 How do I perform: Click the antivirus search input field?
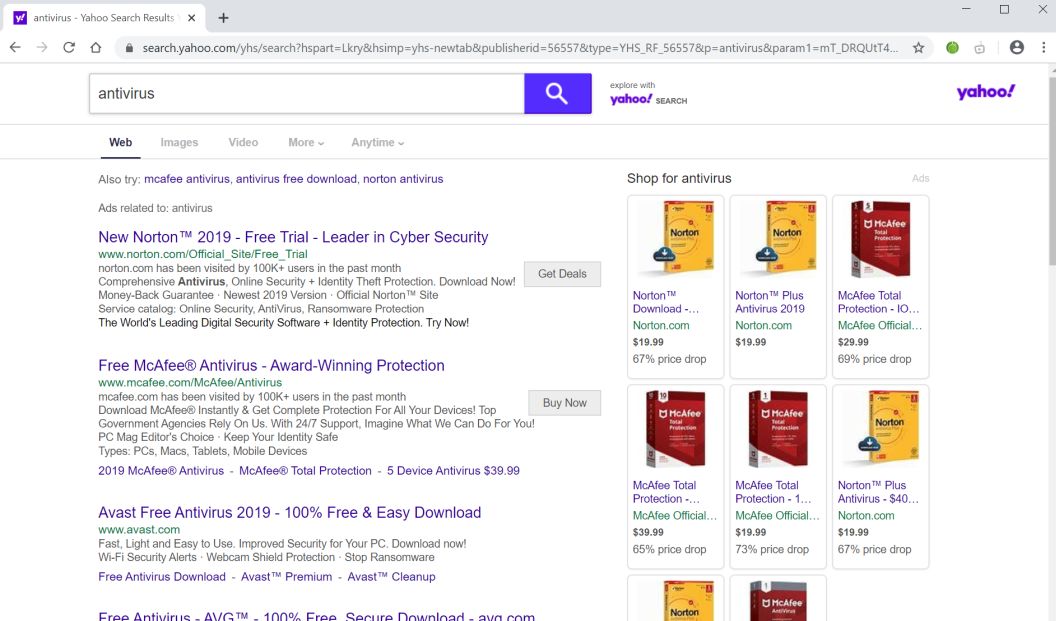tap(306, 94)
